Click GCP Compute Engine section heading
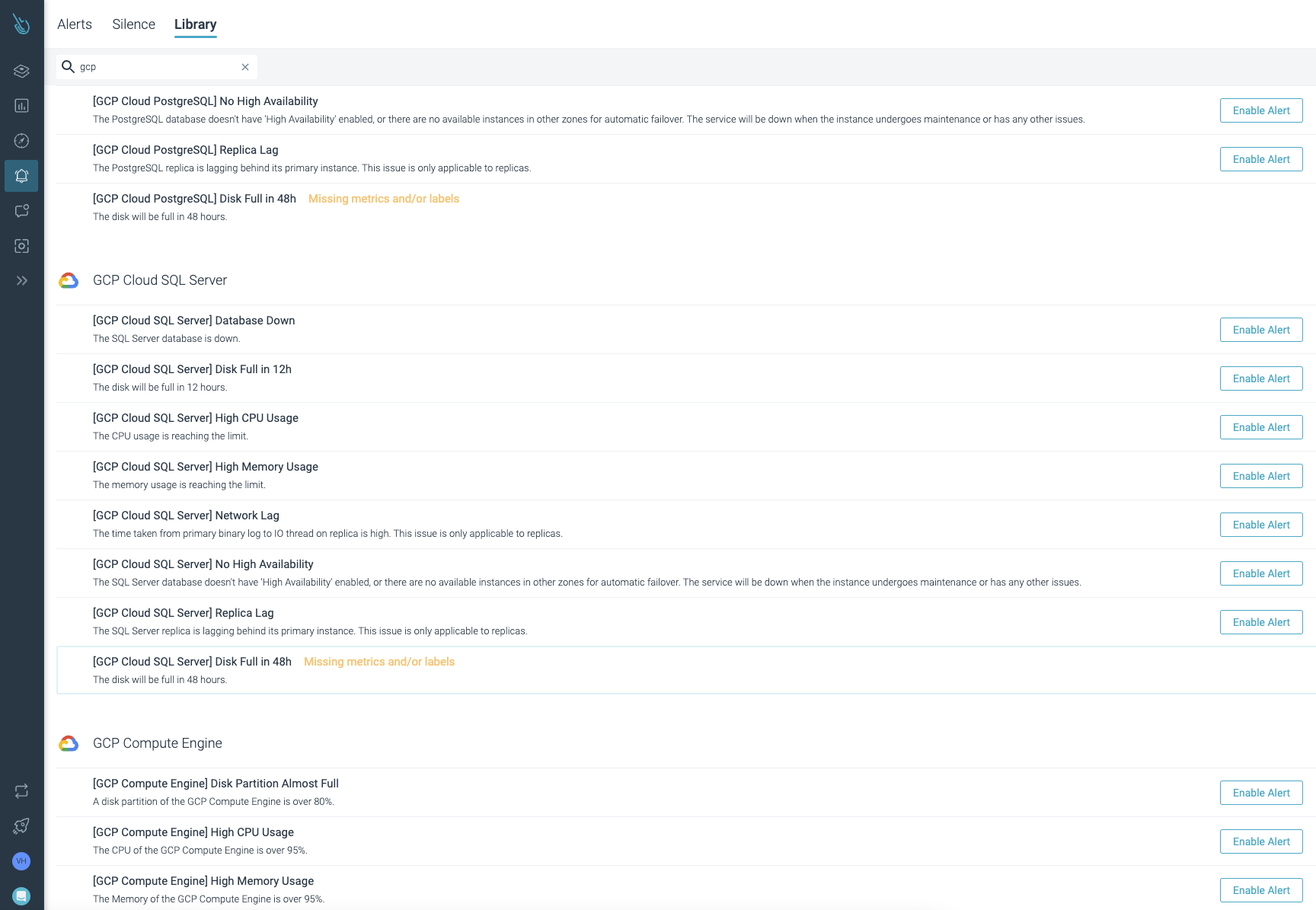This screenshot has width=1316, height=910. pos(158,743)
